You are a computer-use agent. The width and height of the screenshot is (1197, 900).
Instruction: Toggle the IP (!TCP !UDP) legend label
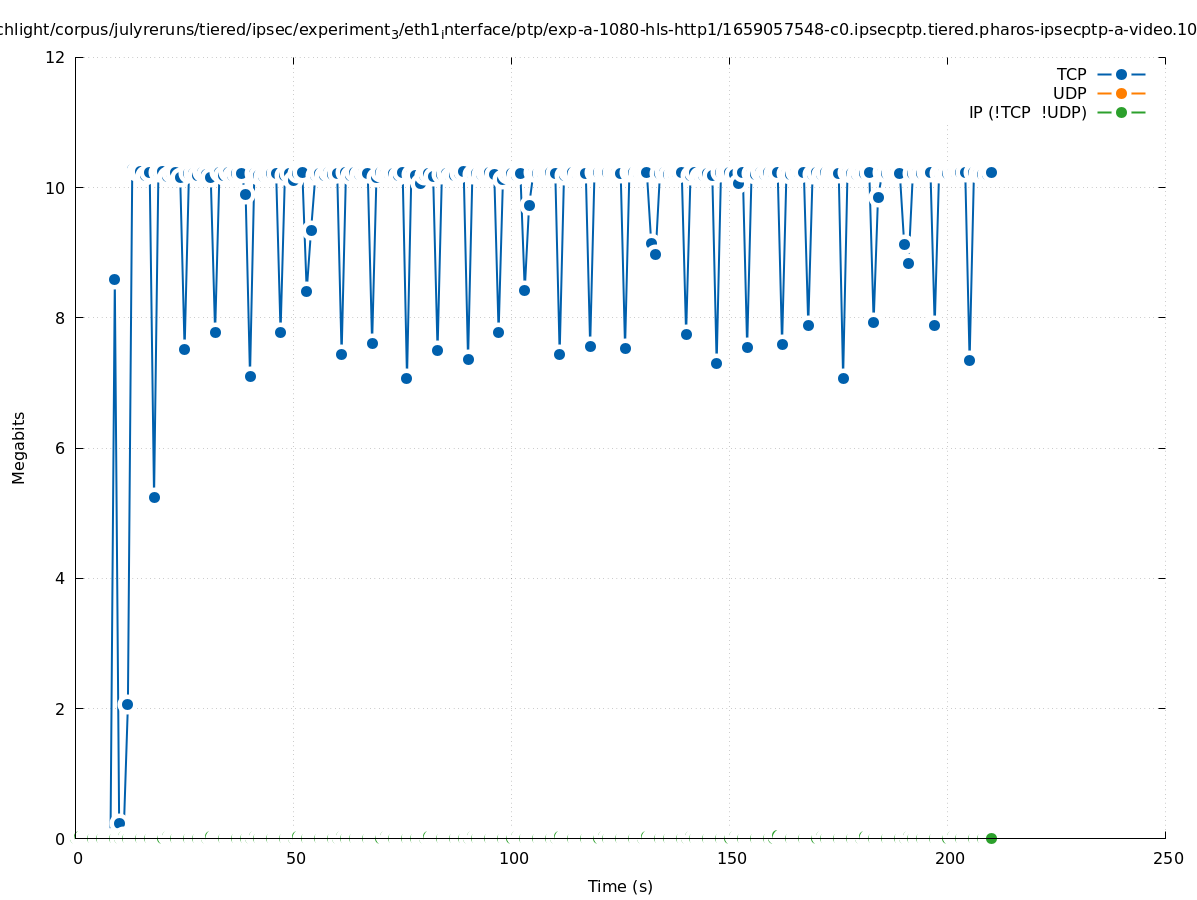tap(1027, 112)
